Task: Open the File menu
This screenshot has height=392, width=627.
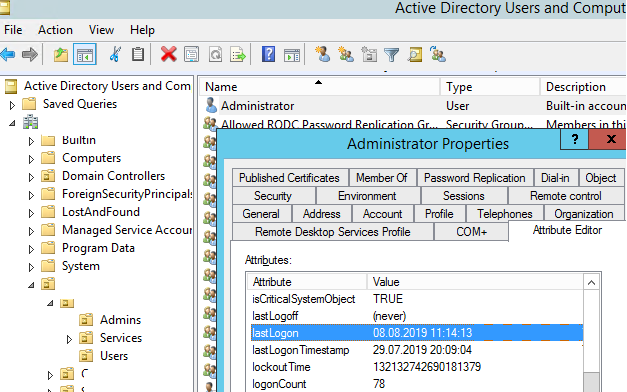Action: coord(13,30)
